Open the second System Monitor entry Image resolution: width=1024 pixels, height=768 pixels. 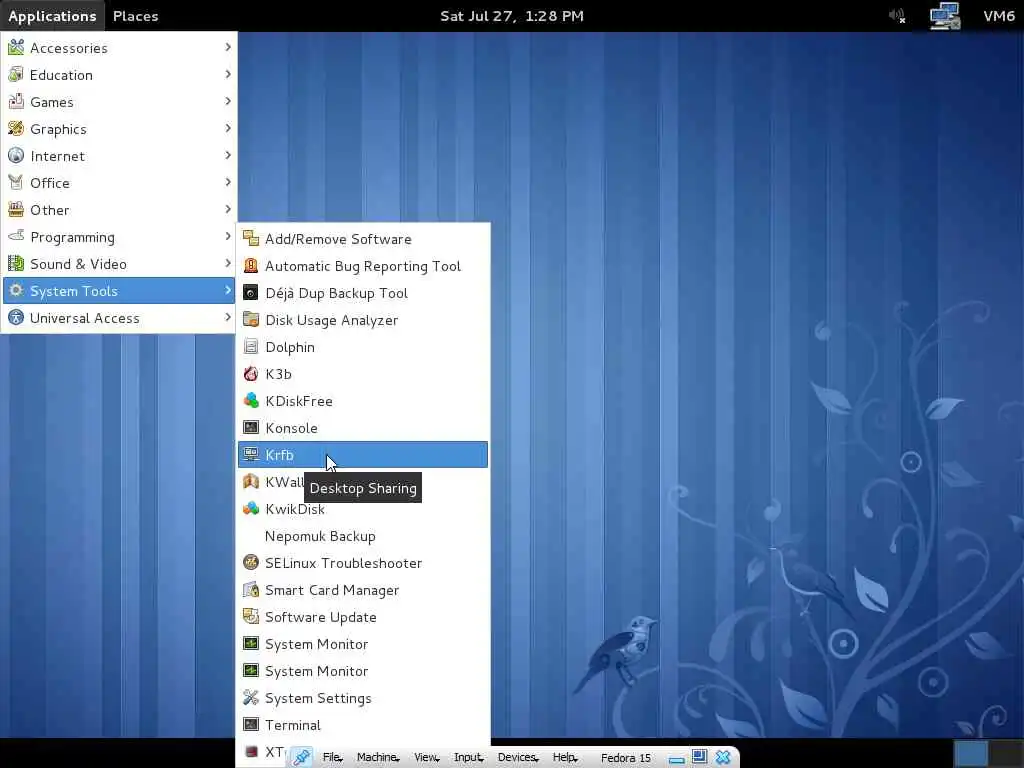(363, 671)
